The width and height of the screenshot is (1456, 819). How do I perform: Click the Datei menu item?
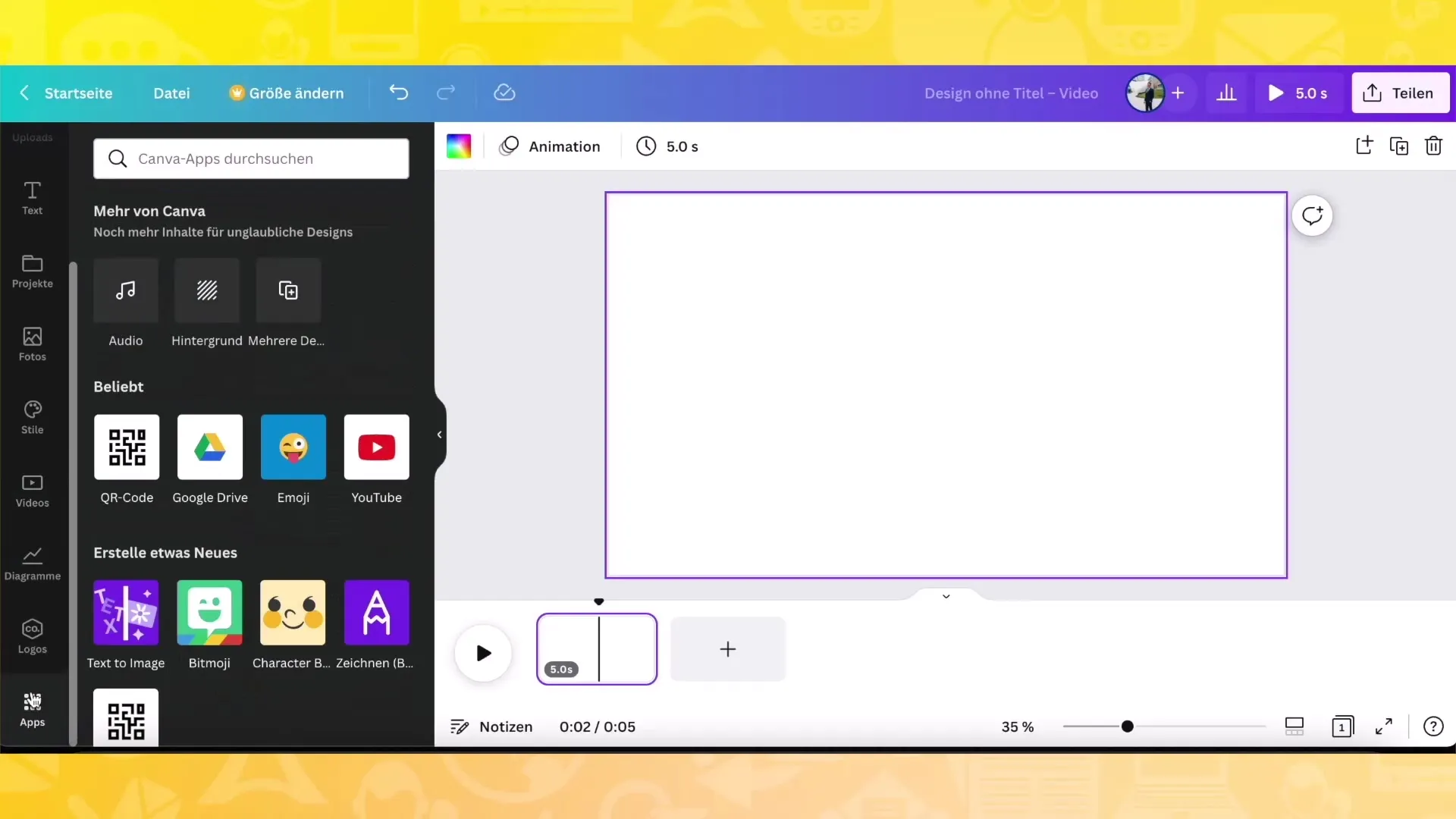click(x=171, y=92)
